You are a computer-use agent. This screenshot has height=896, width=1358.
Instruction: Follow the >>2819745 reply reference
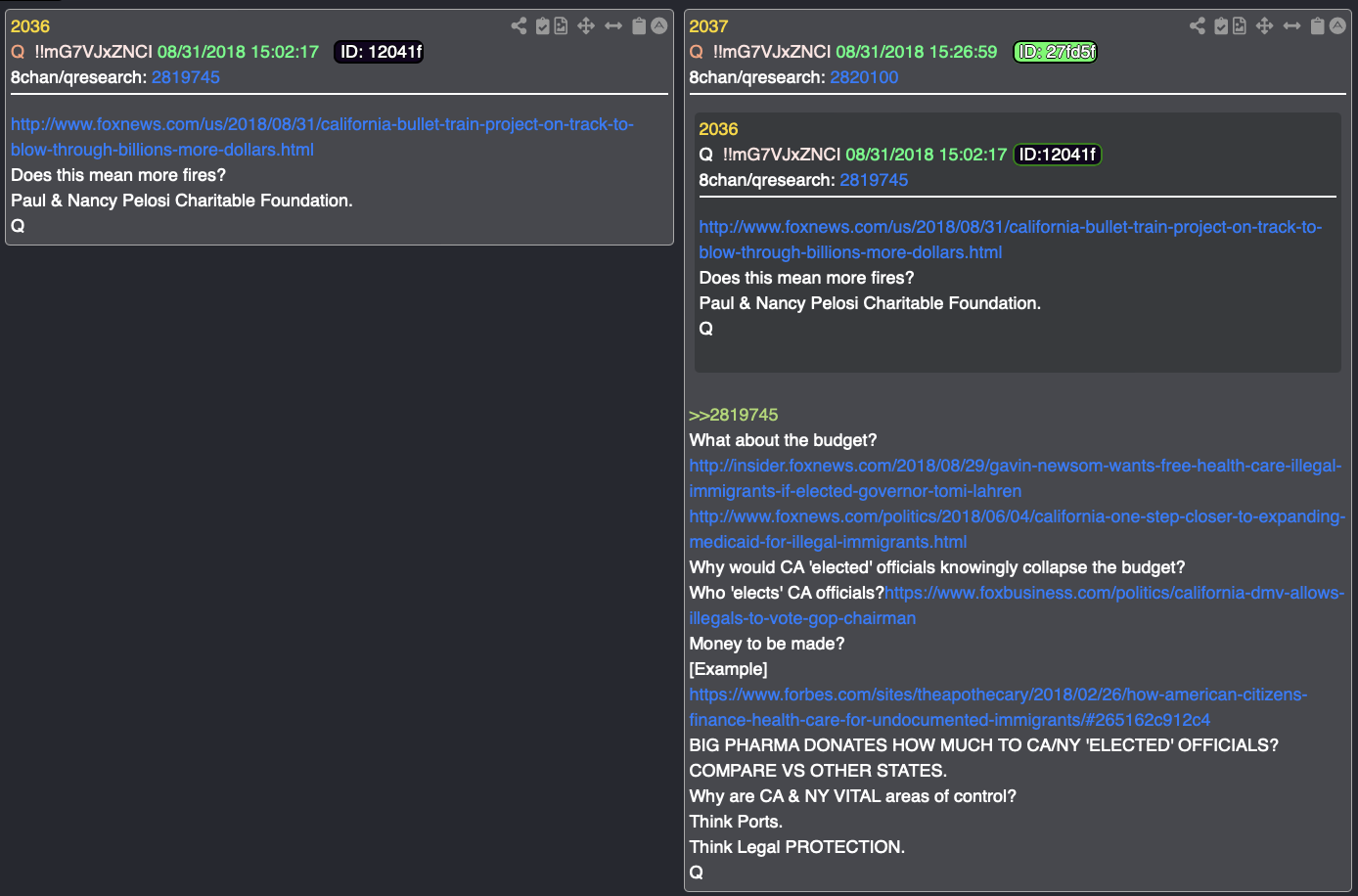(734, 415)
